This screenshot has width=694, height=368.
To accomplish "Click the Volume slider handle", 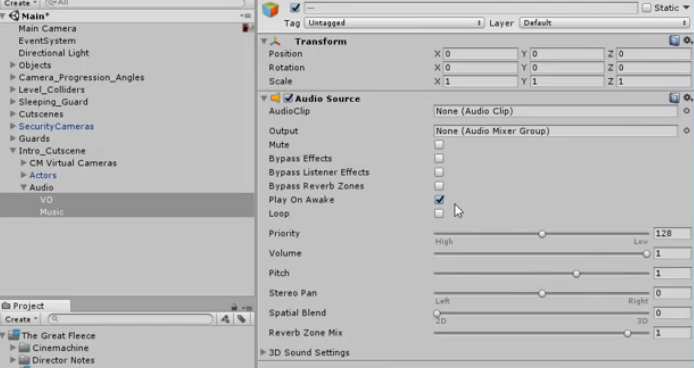I will tap(646, 254).
